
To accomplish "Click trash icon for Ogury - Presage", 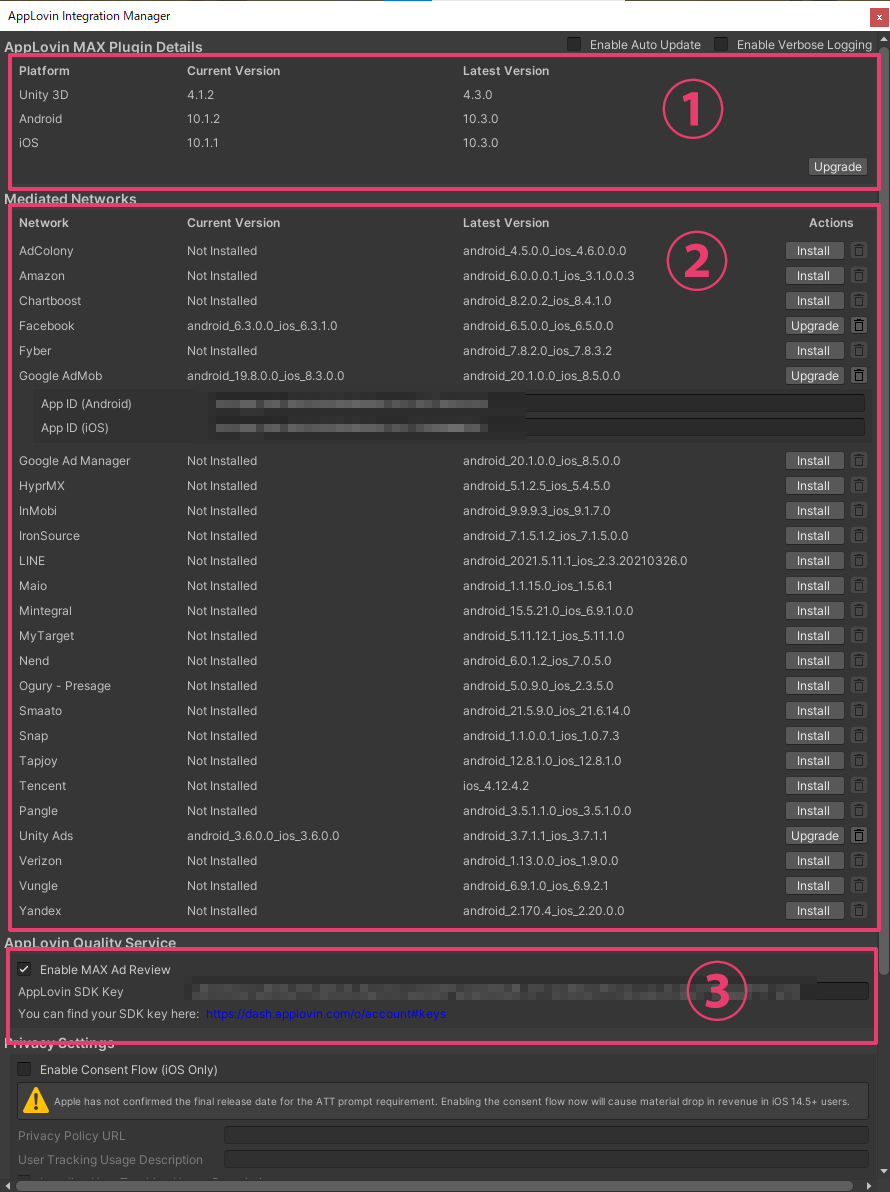I will pos(858,686).
